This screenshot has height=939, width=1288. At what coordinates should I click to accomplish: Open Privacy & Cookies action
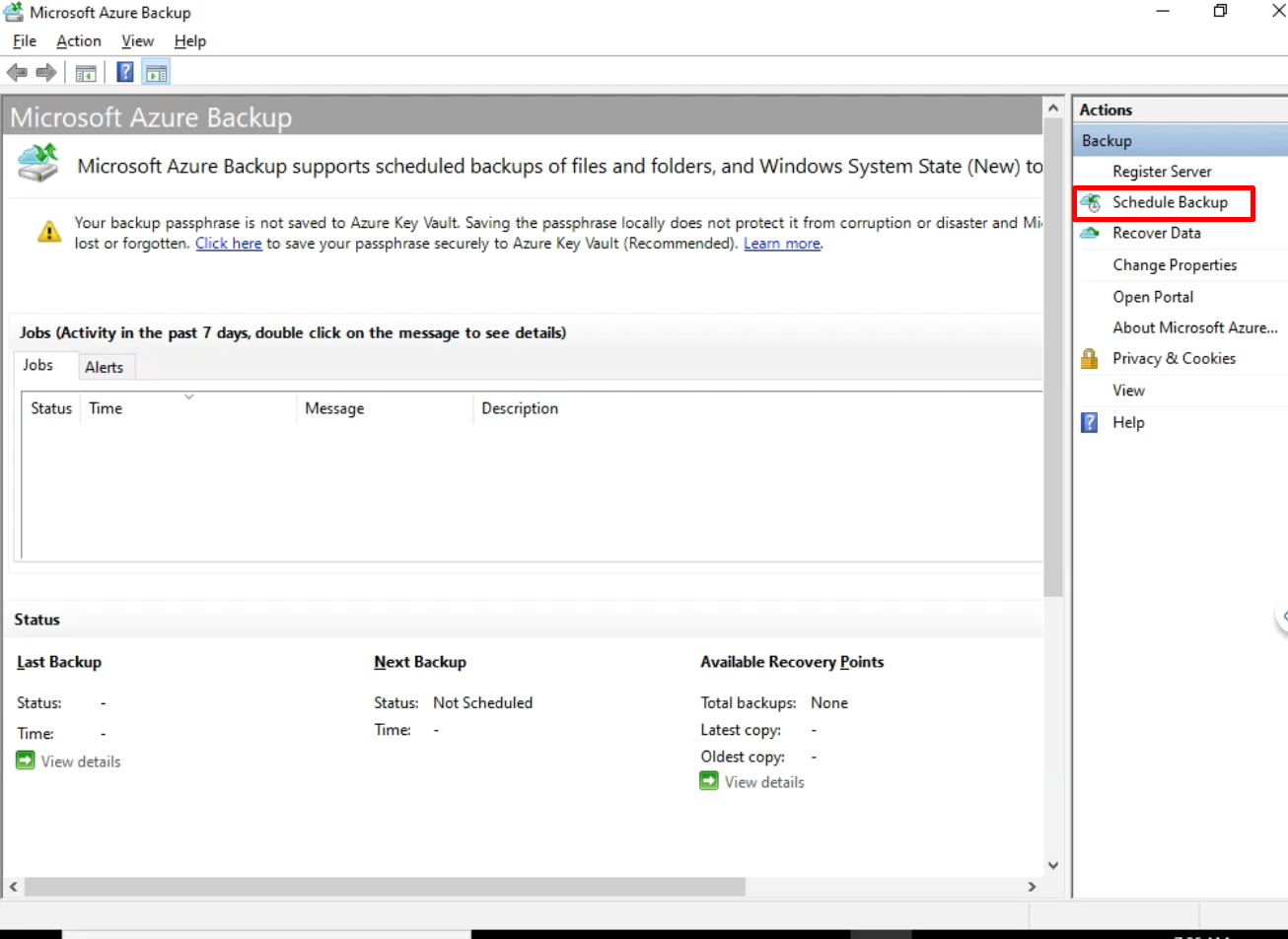tap(1174, 358)
